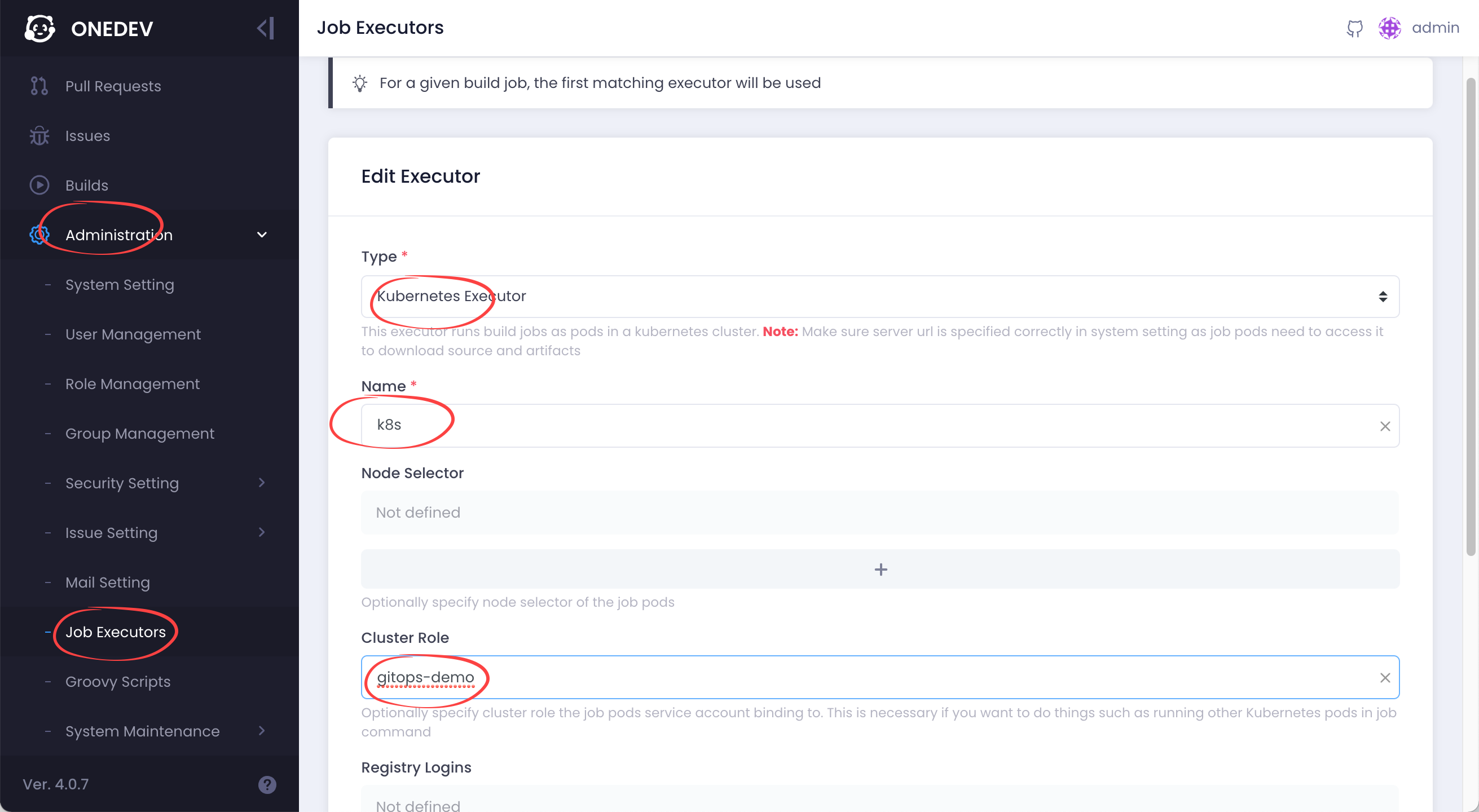Click the Pull Requests icon in sidebar
The image size is (1479, 812).
click(39, 86)
